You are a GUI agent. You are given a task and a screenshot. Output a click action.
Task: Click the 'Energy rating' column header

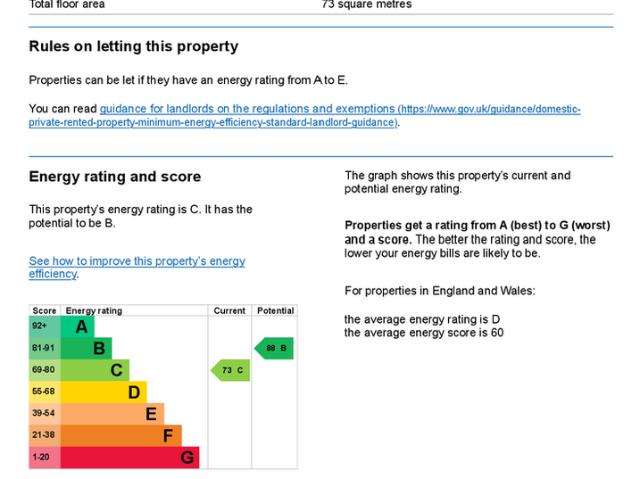point(94,311)
